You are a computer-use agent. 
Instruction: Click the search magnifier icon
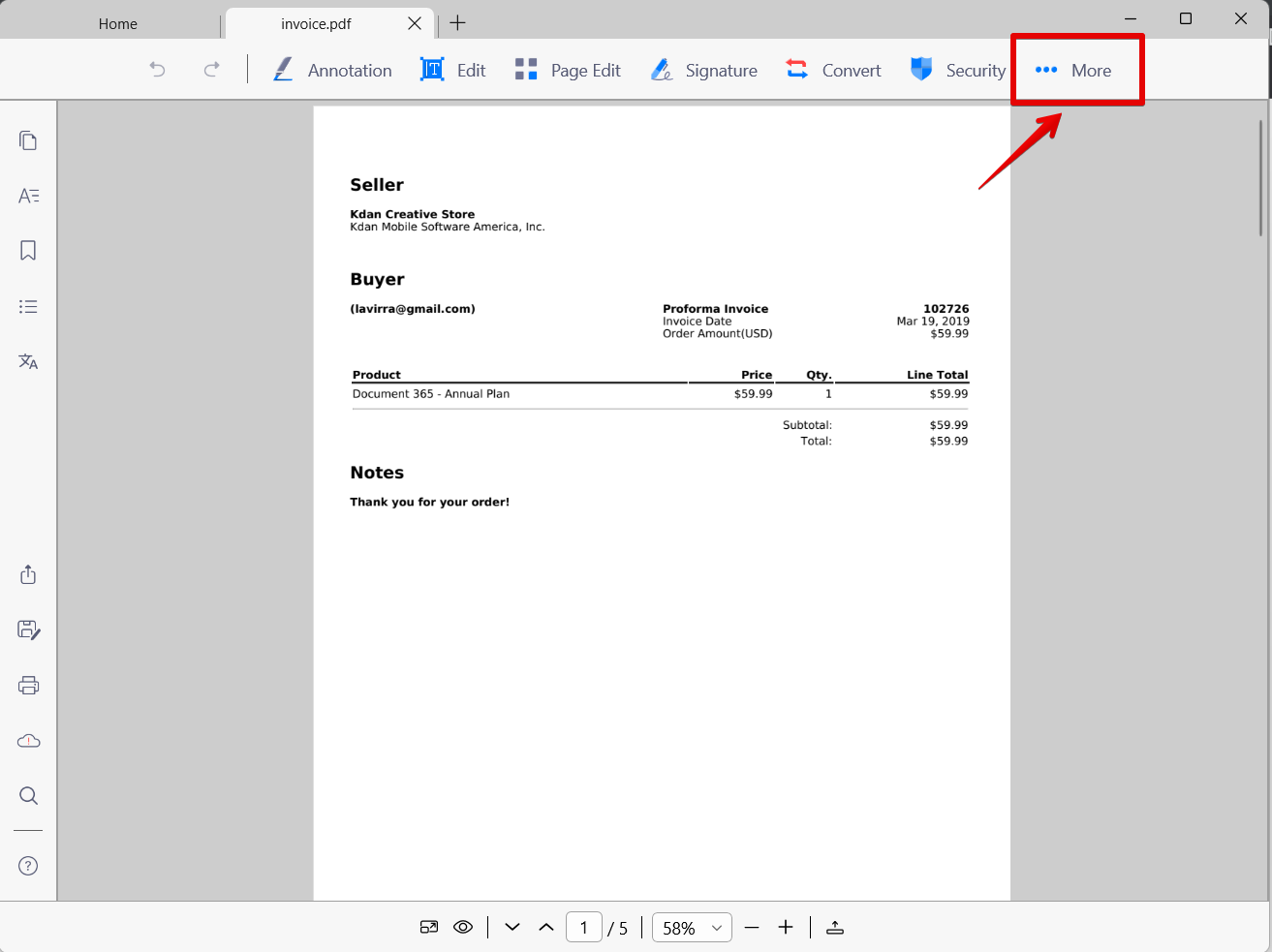click(x=28, y=796)
